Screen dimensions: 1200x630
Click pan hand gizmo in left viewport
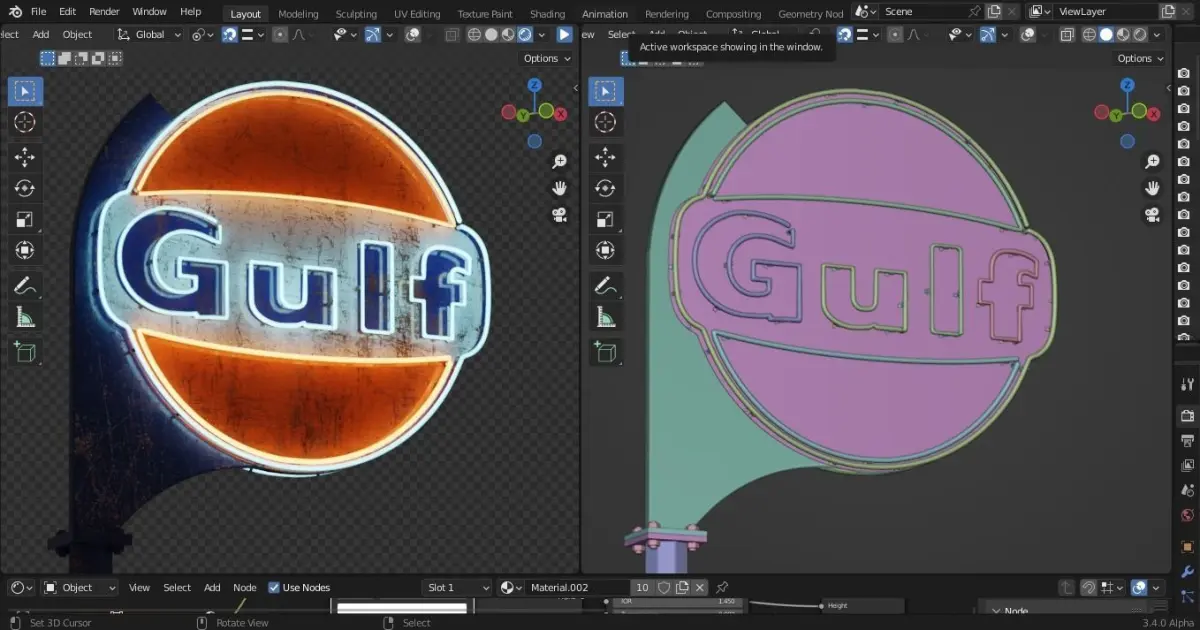pos(560,188)
